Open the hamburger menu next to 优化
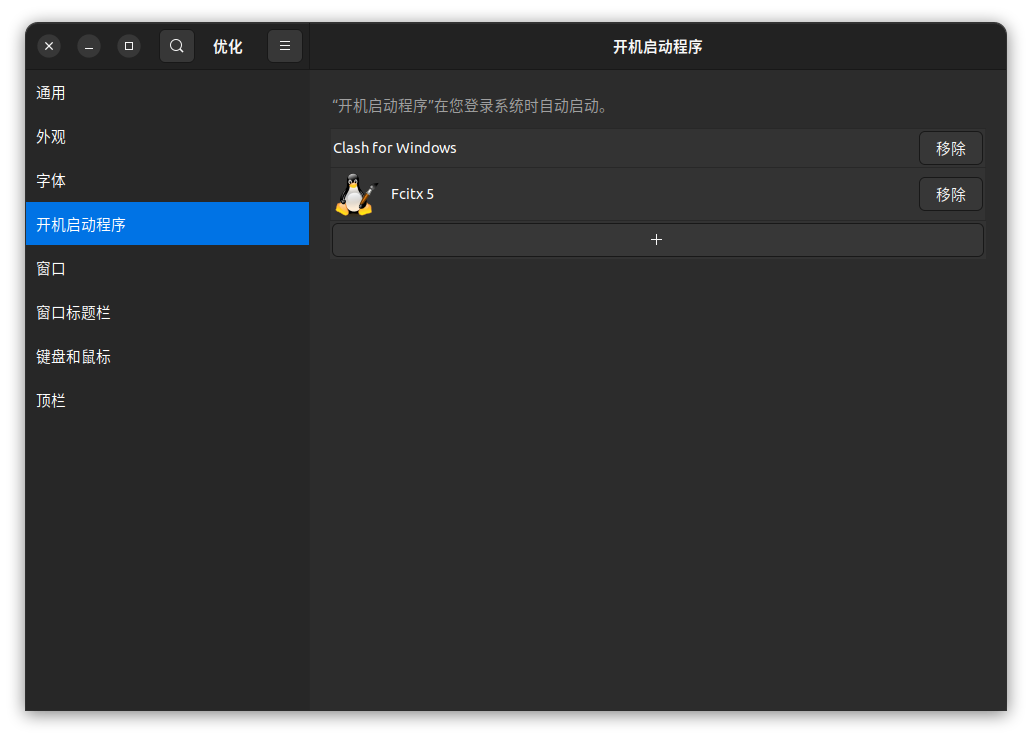This screenshot has width=1032, height=739. pos(285,46)
